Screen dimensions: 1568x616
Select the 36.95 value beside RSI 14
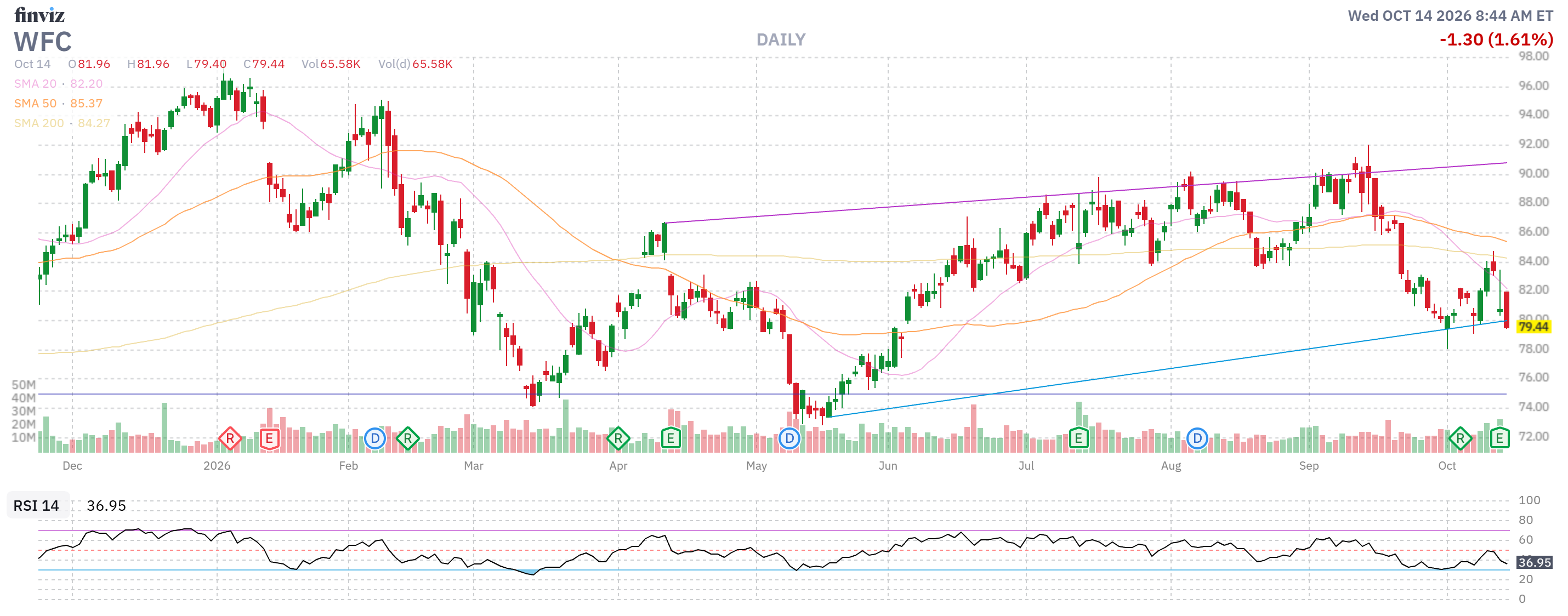106,506
